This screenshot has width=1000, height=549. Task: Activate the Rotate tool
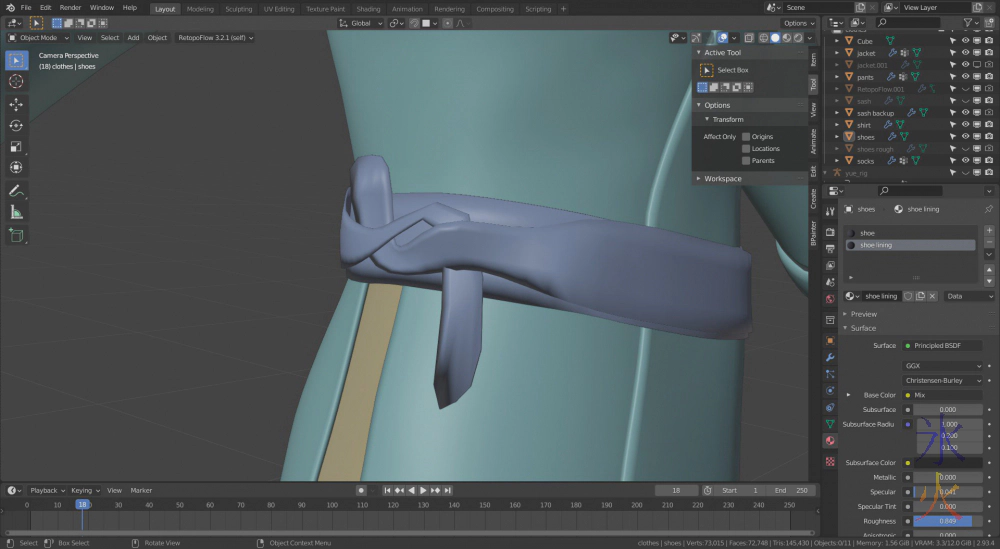pos(16,125)
